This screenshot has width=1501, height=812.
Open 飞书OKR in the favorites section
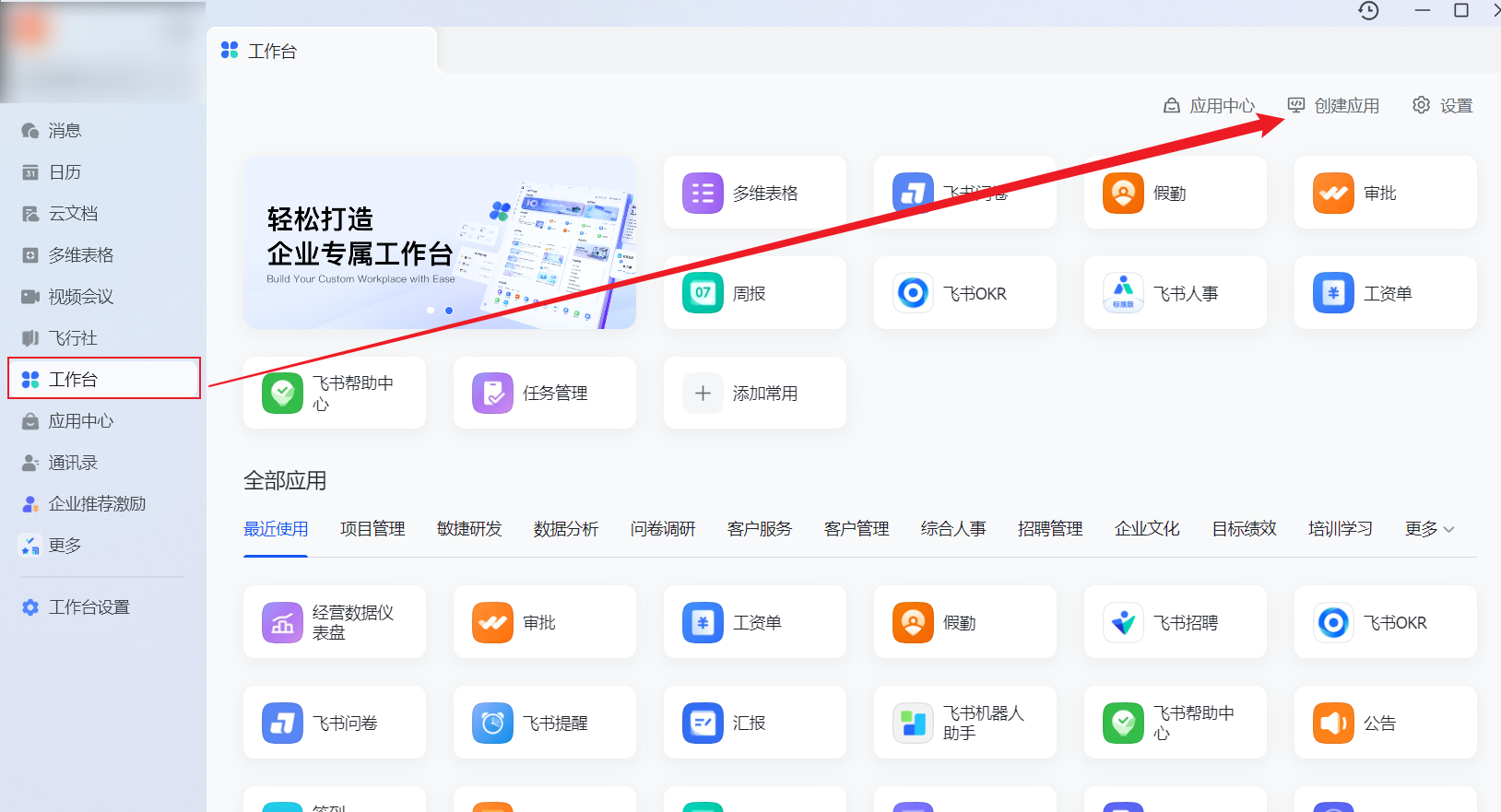point(964,293)
